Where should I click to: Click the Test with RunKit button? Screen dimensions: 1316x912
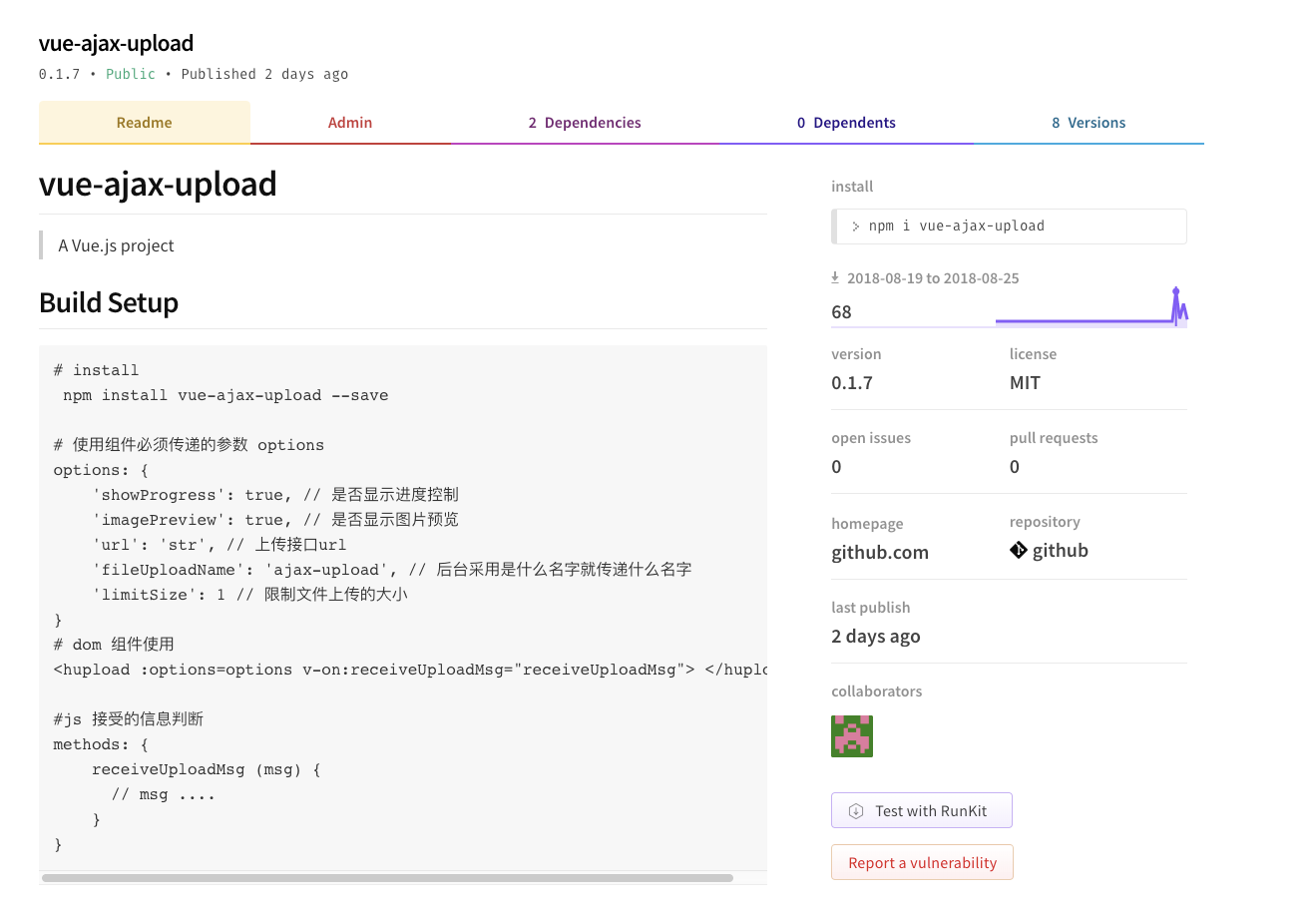point(922,810)
